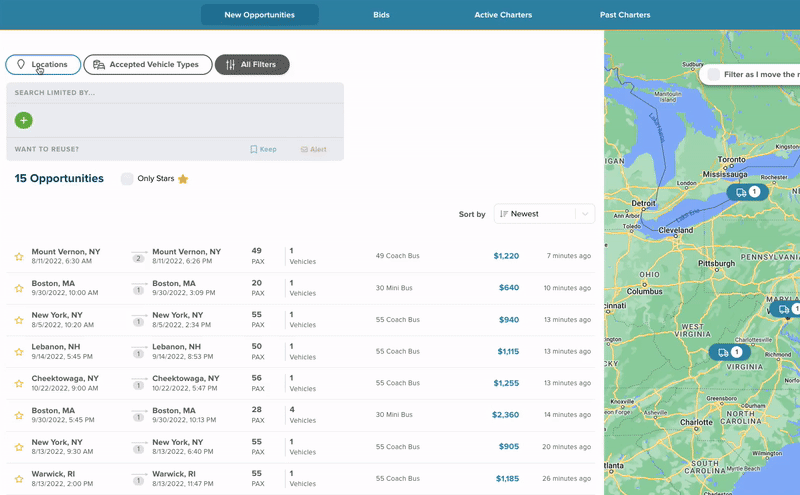Click the Pittsburgh label on the map
Viewport: 800px width, 495px height.
pyautogui.click(x=716, y=263)
